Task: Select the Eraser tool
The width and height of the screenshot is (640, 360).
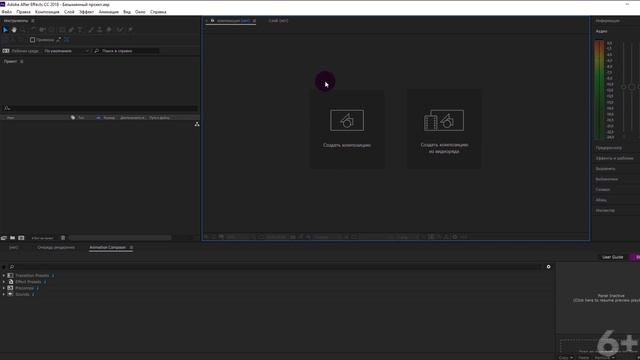Action: pos(109,30)
